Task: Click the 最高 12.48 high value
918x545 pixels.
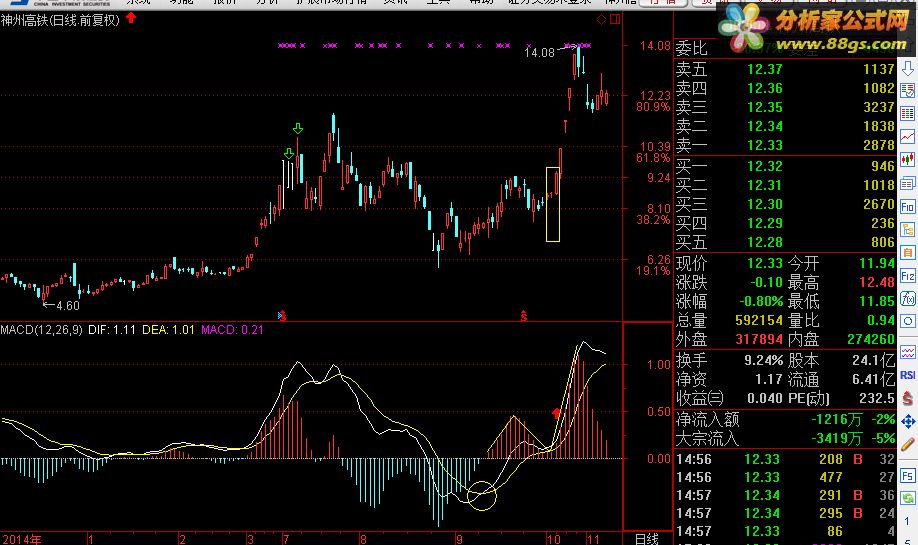Action: click(877, 282)
